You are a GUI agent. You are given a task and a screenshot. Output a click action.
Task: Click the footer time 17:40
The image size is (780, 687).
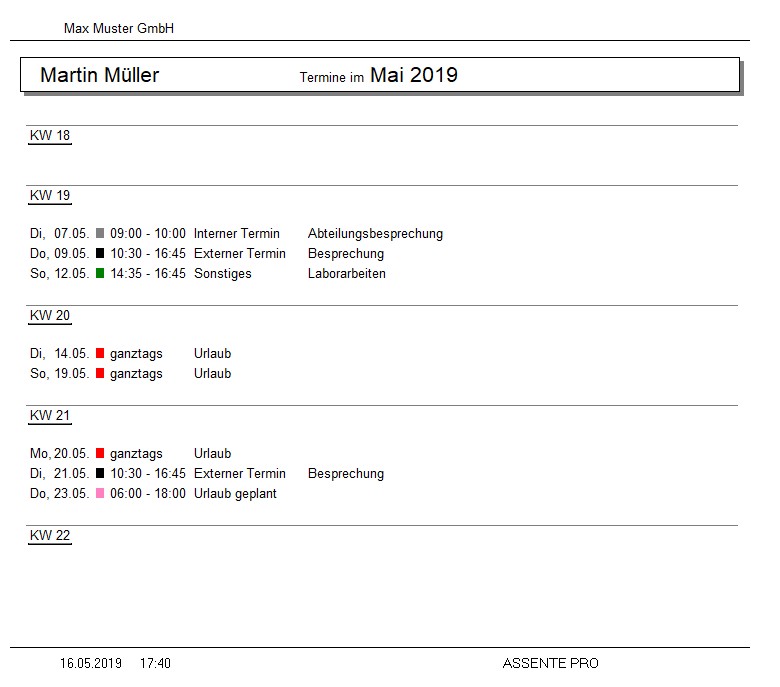click(155, 663)
